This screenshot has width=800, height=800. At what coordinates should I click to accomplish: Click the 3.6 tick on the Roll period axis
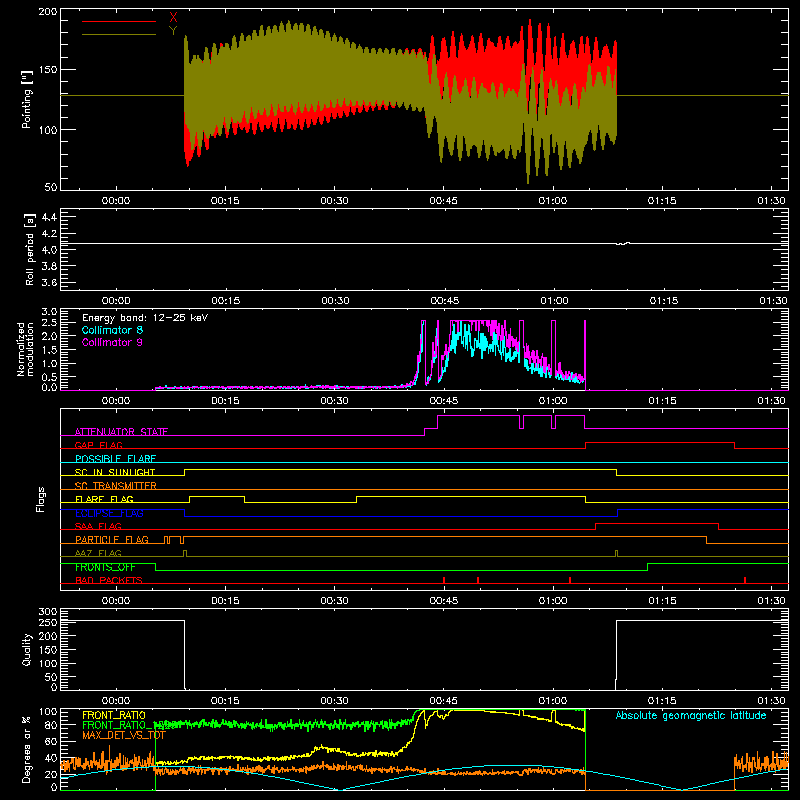click(x=49, y=283)
